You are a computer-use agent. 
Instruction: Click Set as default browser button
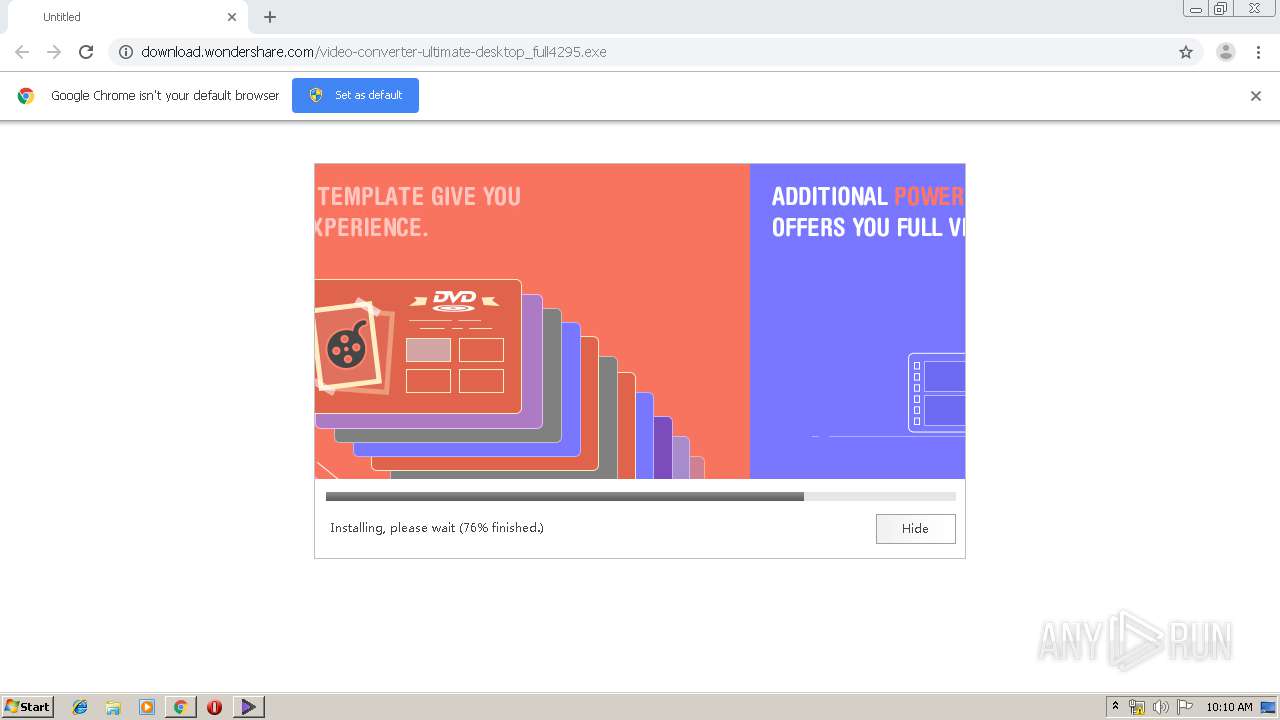[x=355, y=95]
